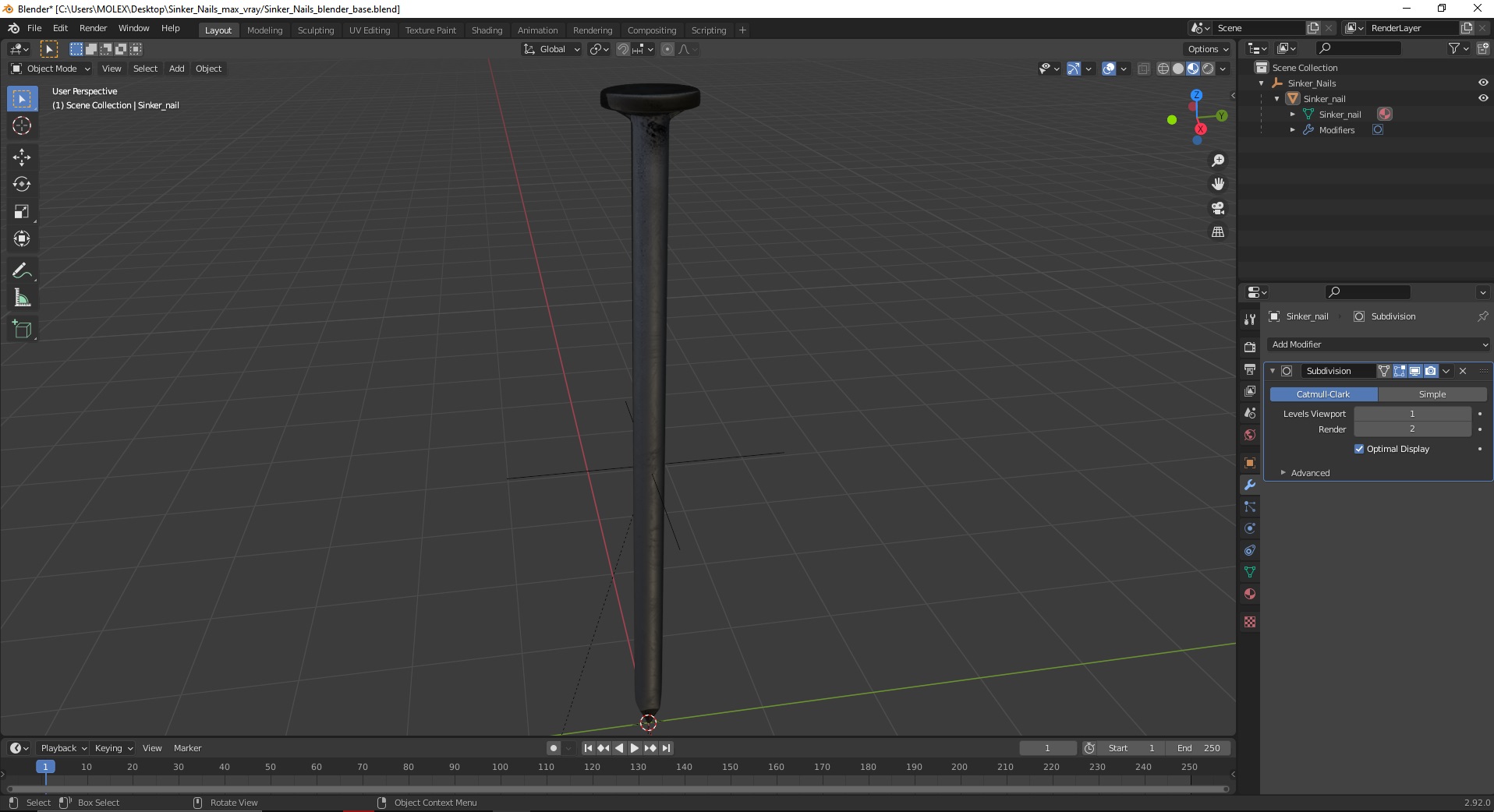Activate the Rotate tool
Image resolution: width=1494 pixels, height=812 pixels.
22,185
